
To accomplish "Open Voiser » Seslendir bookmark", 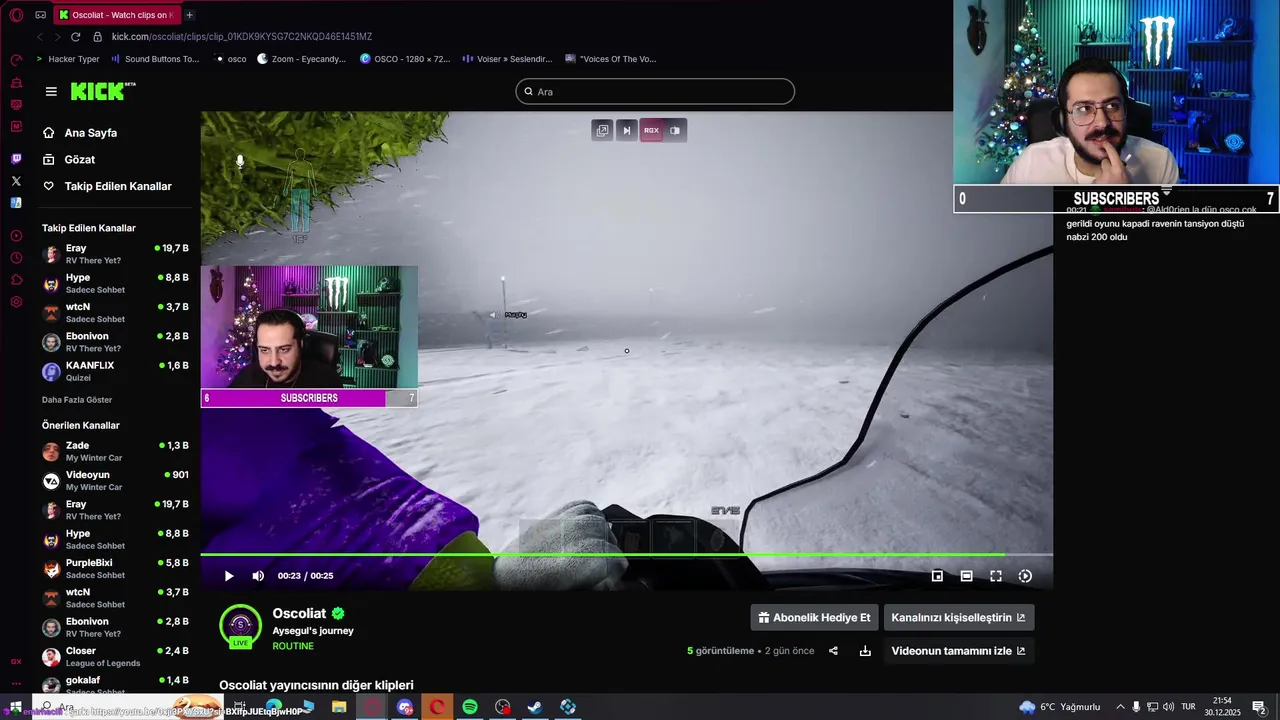I will pyautogui.click(x=507, y=59).
